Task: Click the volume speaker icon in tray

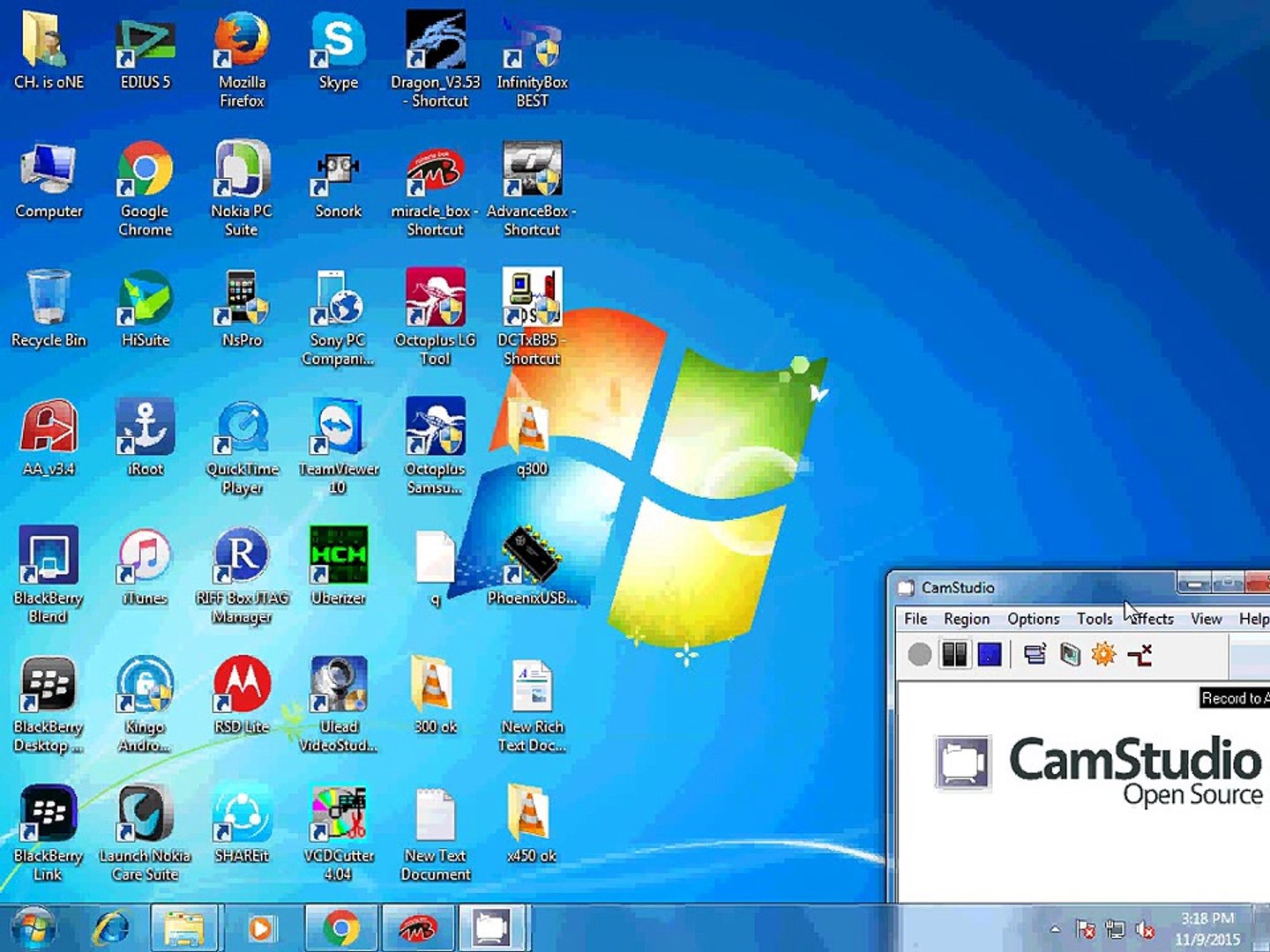Action: pos(1145,929)
